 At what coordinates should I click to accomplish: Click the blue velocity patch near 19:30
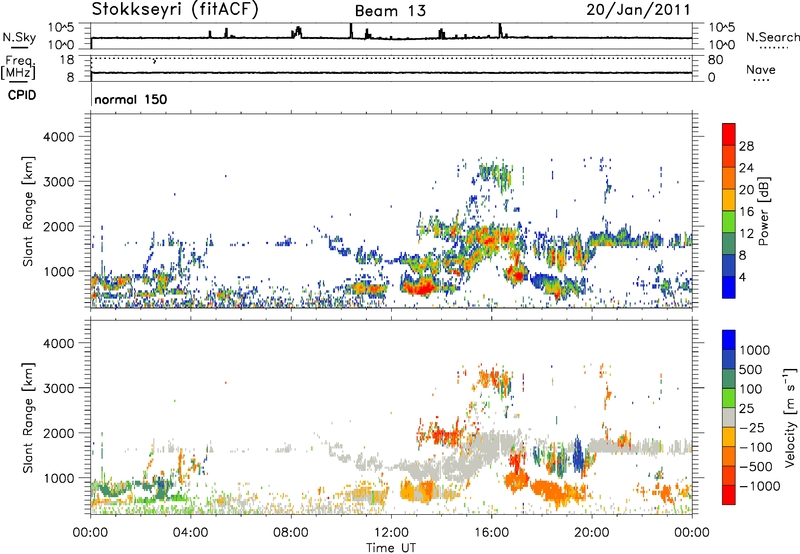[x=578, y=456]
